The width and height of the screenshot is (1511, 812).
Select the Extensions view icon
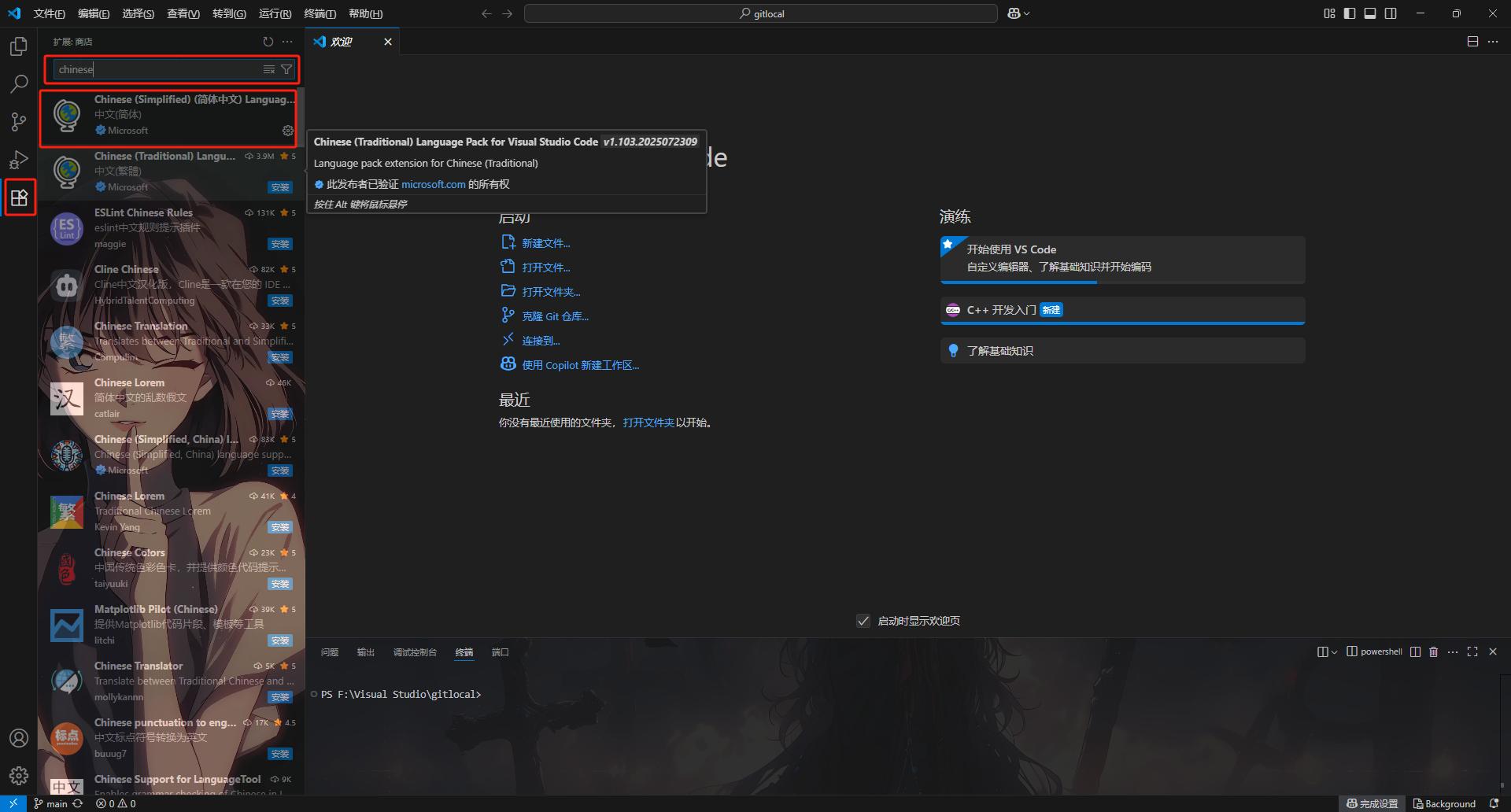pos(19,197)
